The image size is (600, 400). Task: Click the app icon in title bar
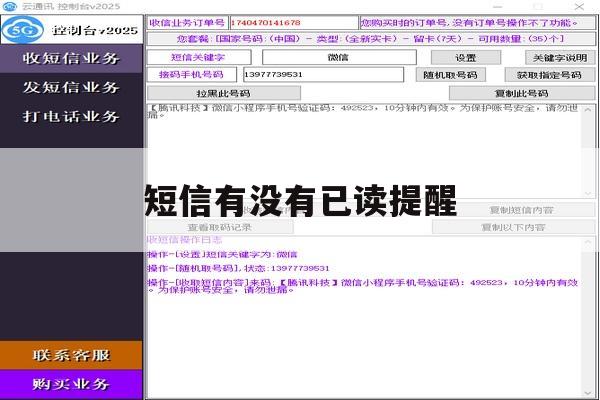coord(10,7)
